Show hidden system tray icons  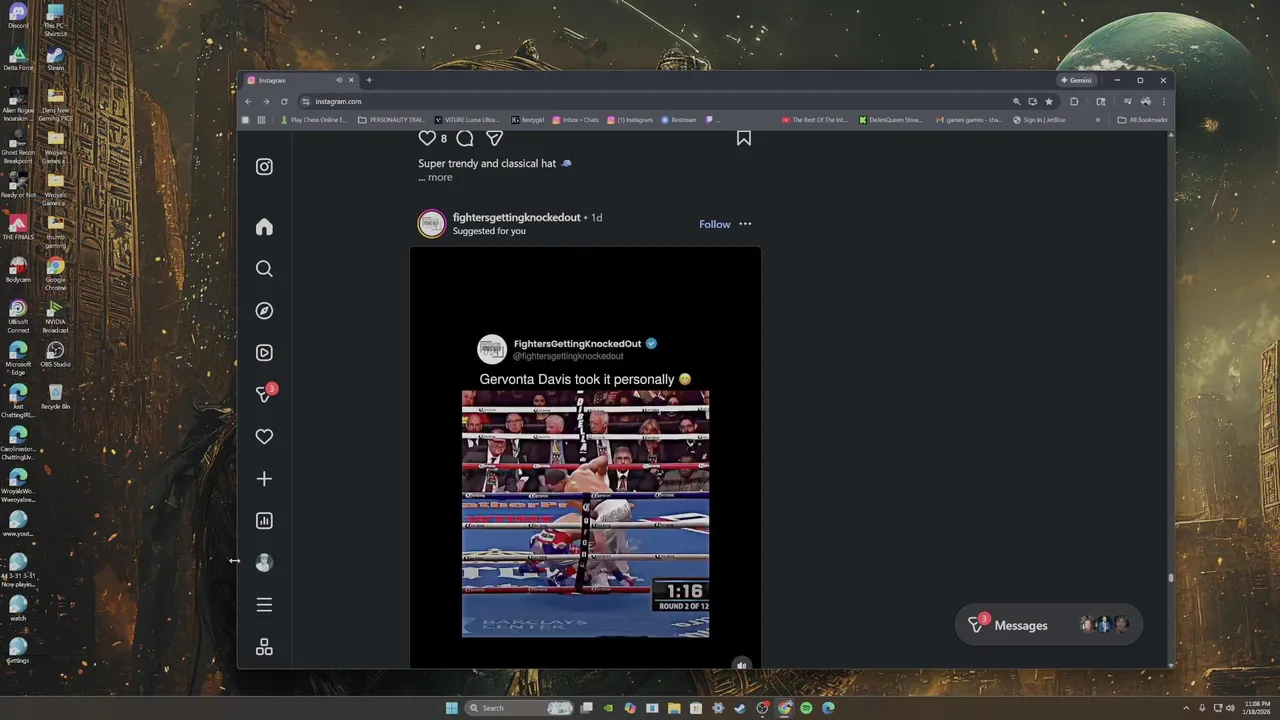(1187, 708)
